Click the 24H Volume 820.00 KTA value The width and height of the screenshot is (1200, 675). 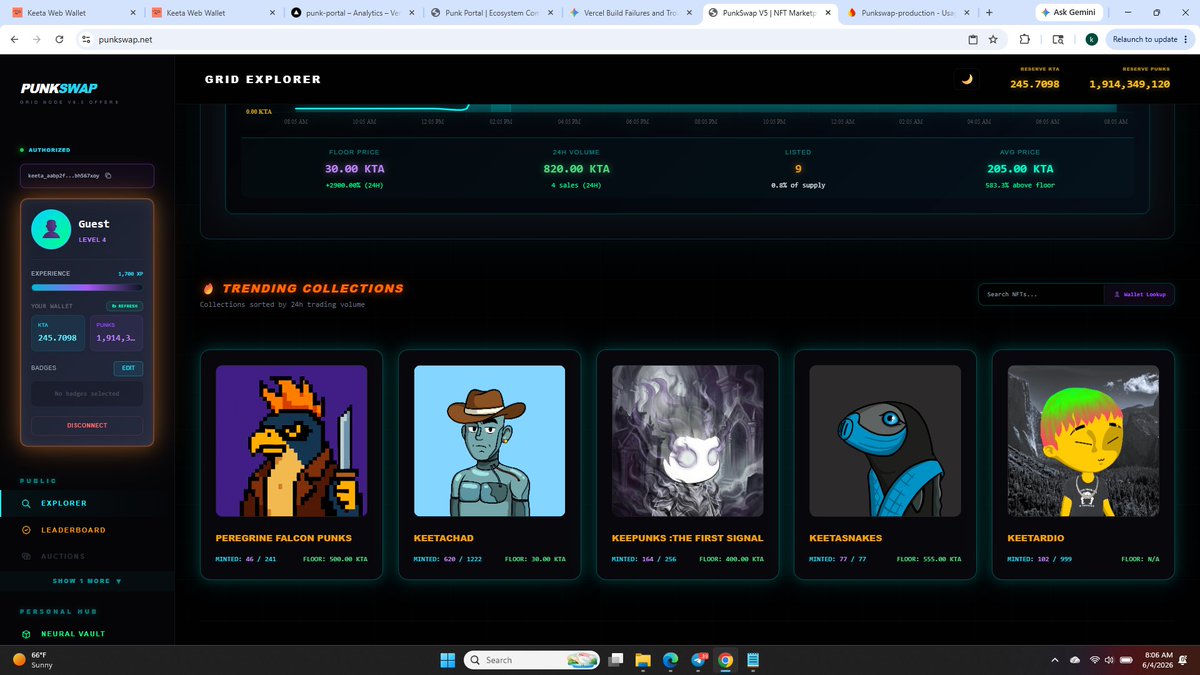[x=576, y=169]
